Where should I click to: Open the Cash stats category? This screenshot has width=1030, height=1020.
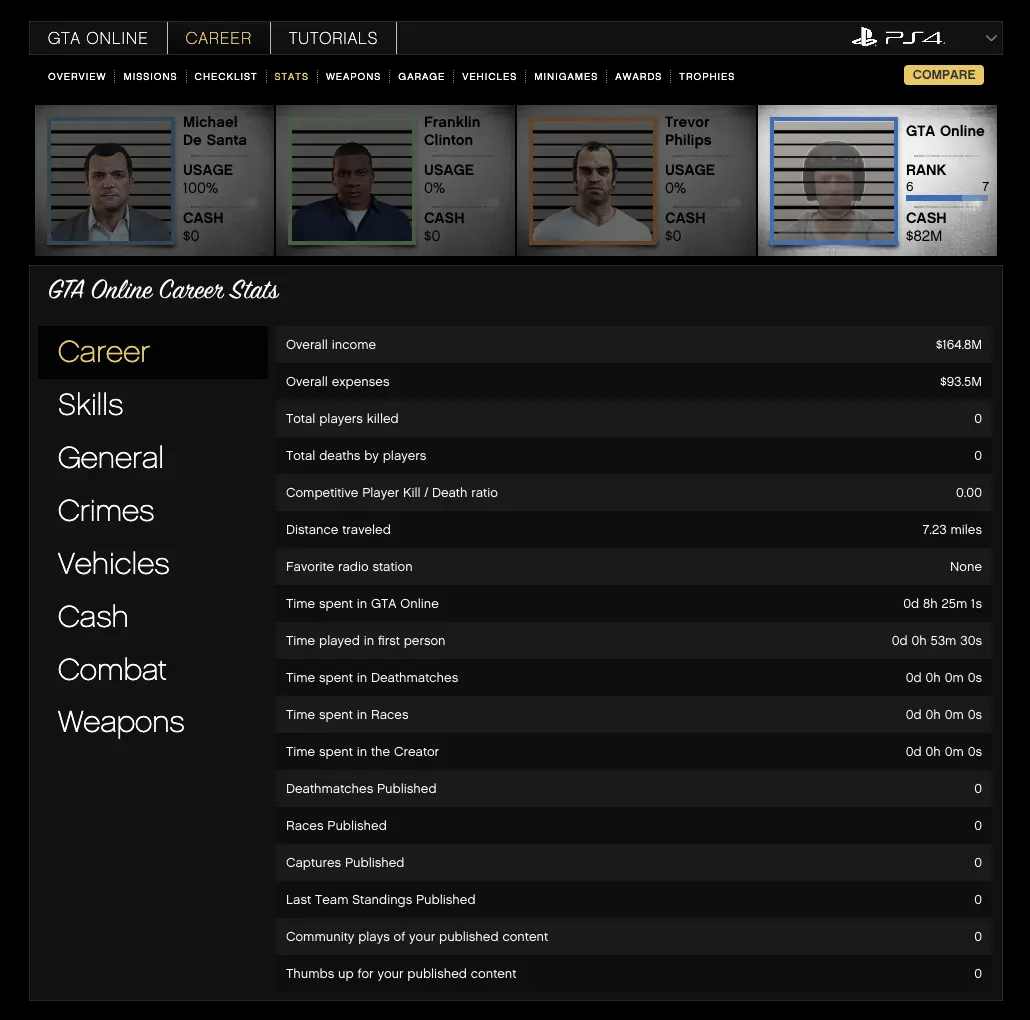coord(93,617)
